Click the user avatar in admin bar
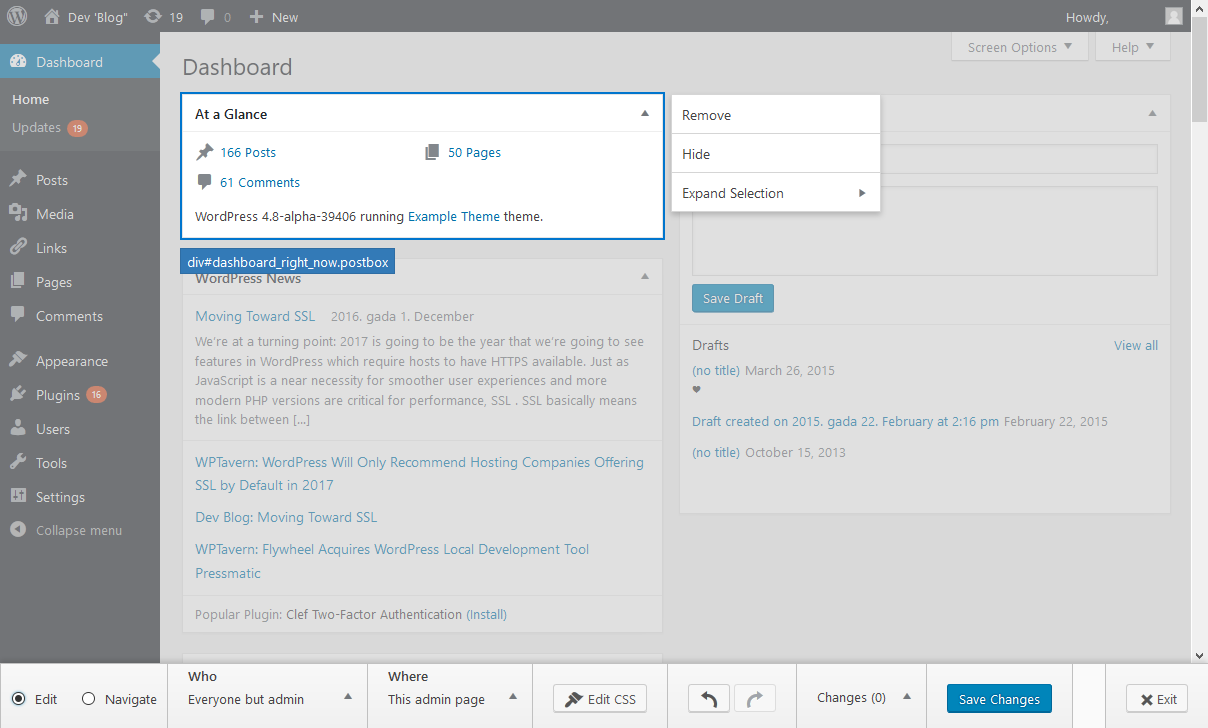The height and width of the screenshot is (728, 1208). pos(1174,16)
